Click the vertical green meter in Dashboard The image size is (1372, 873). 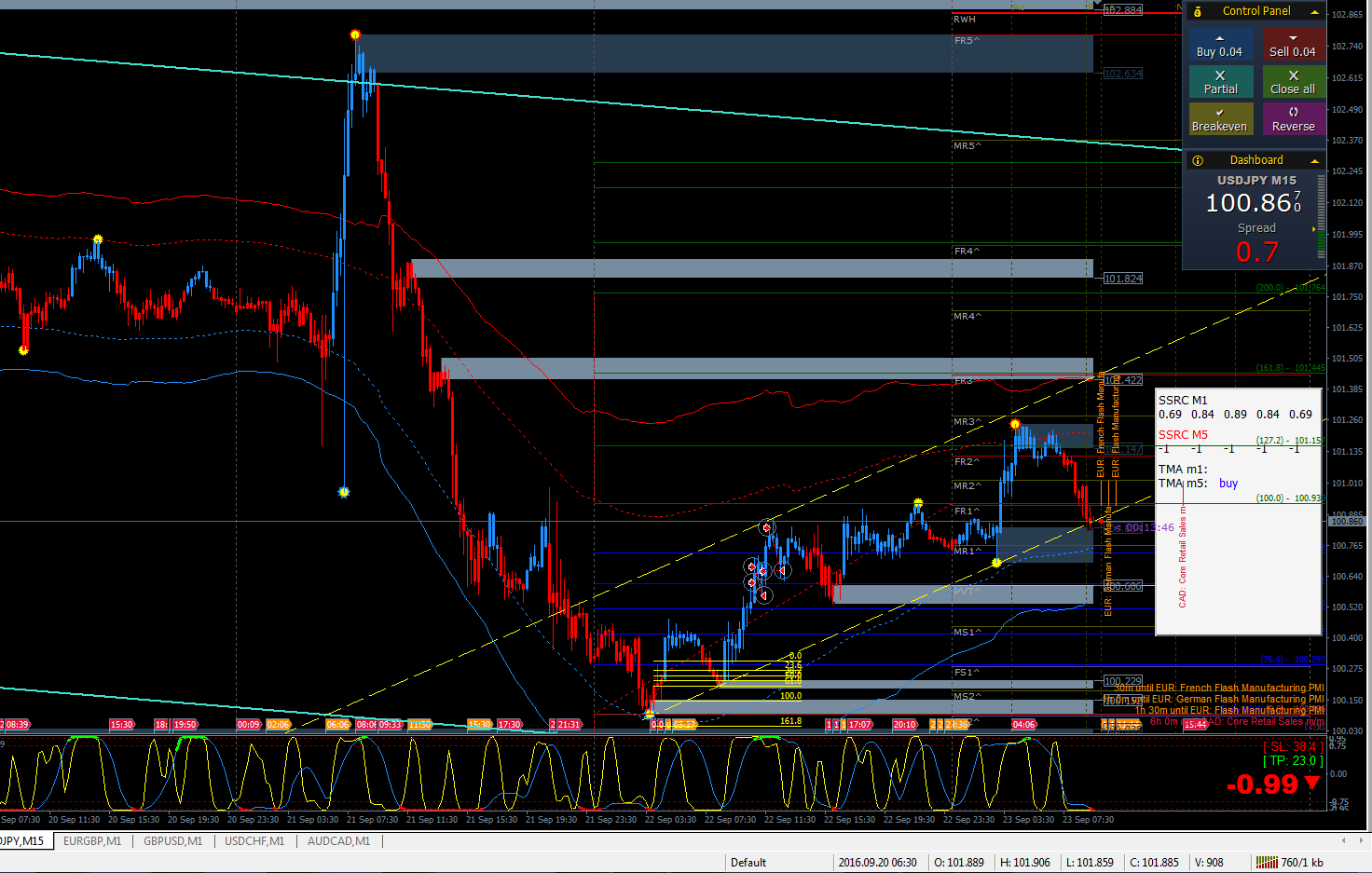[x=1321, y=218]
